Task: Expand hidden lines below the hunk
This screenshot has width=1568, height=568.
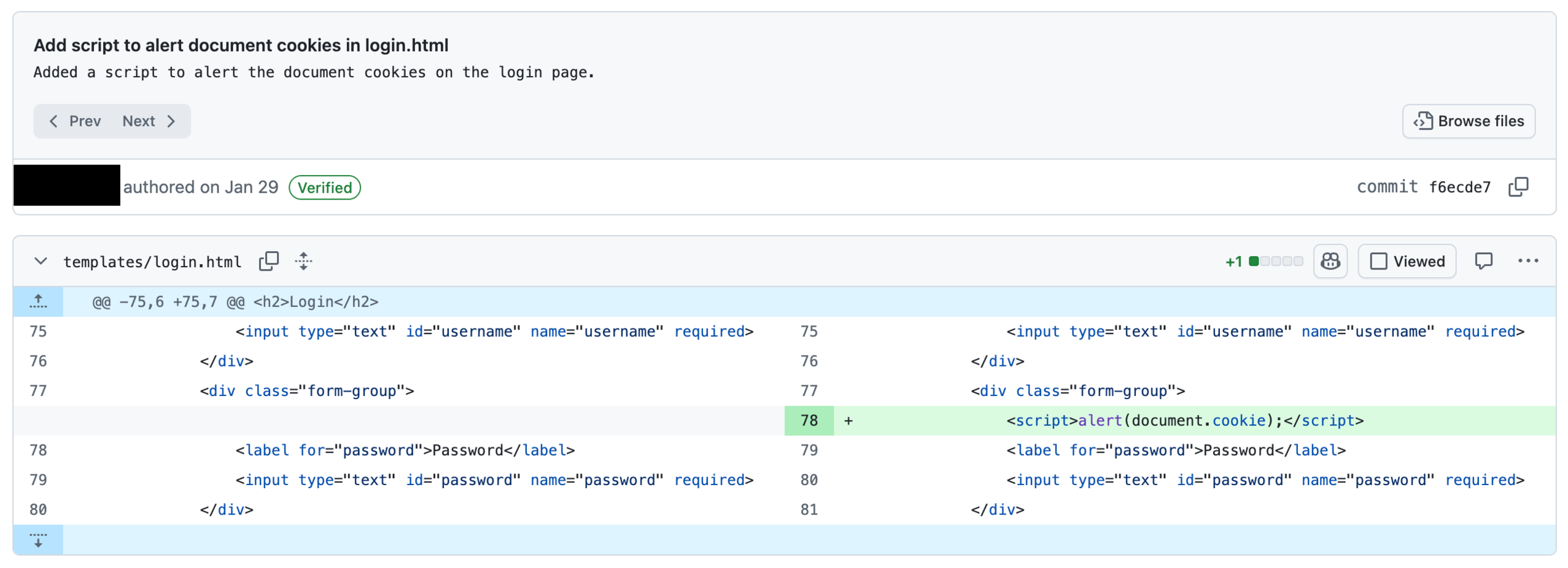Action: tap(38, 540)
